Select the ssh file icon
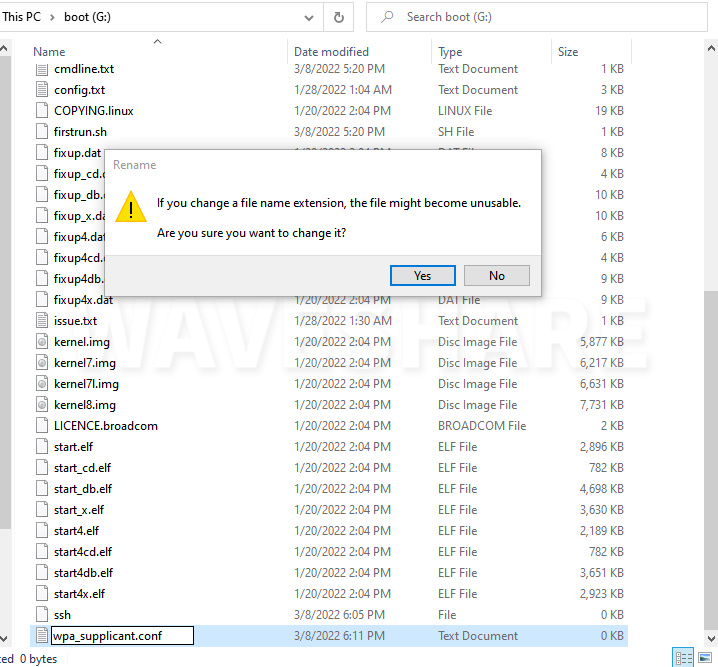Viewport: 718px width, 667px height. tap(42, 615)
